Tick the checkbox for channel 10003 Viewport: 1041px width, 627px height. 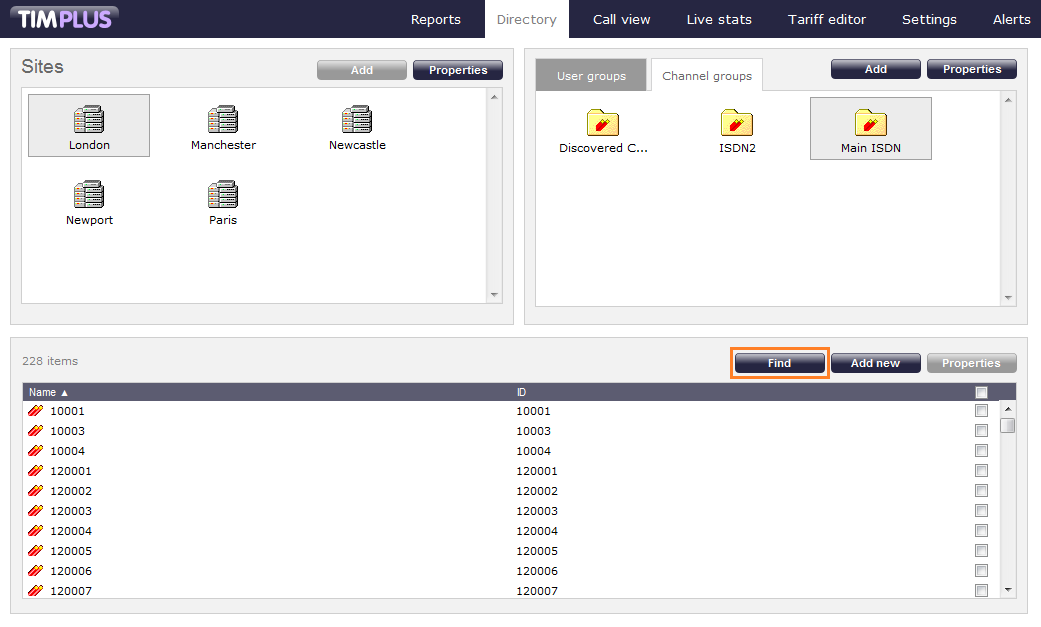[x=981, y=431]
